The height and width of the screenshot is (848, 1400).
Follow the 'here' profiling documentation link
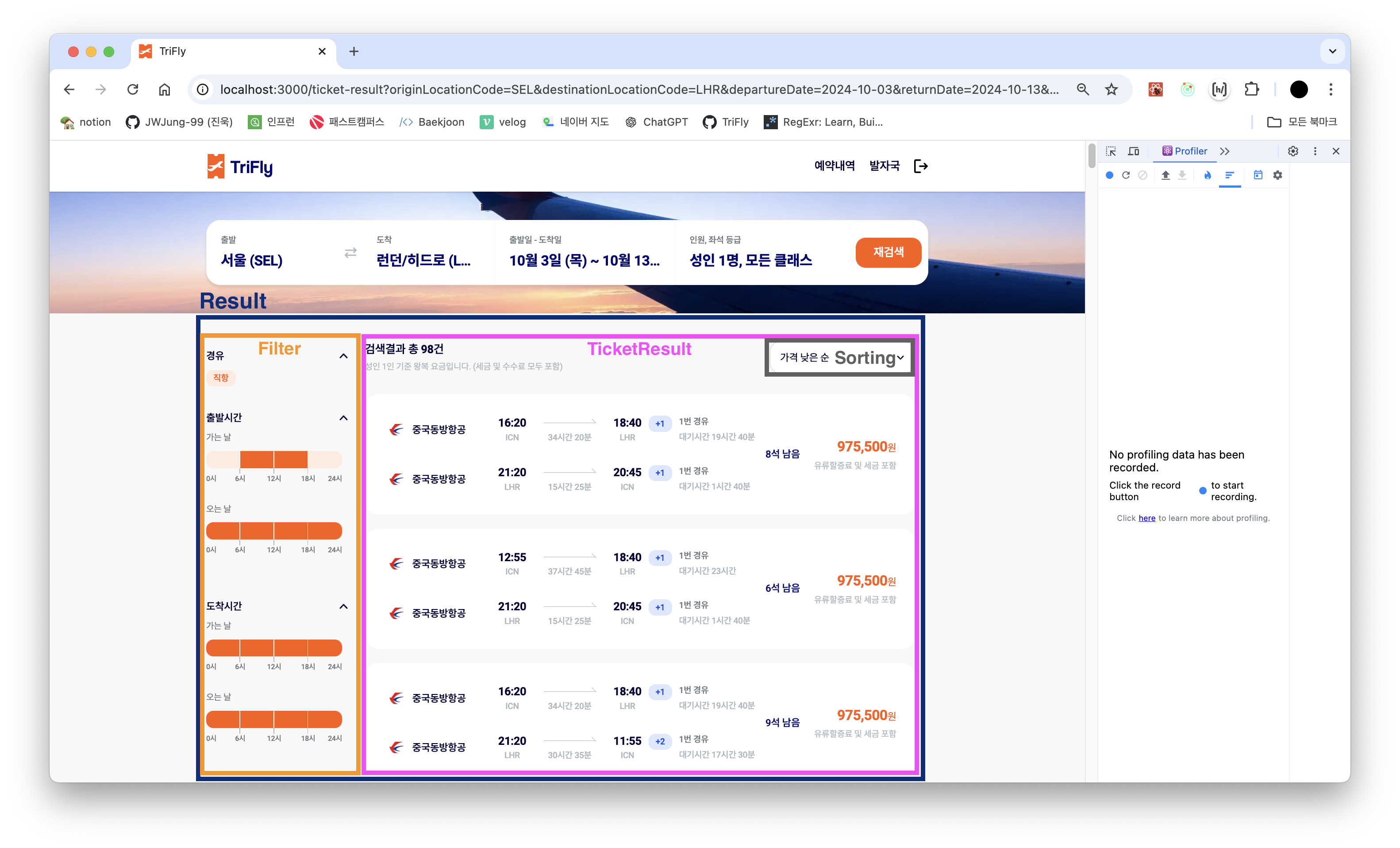coord(1146,518)
